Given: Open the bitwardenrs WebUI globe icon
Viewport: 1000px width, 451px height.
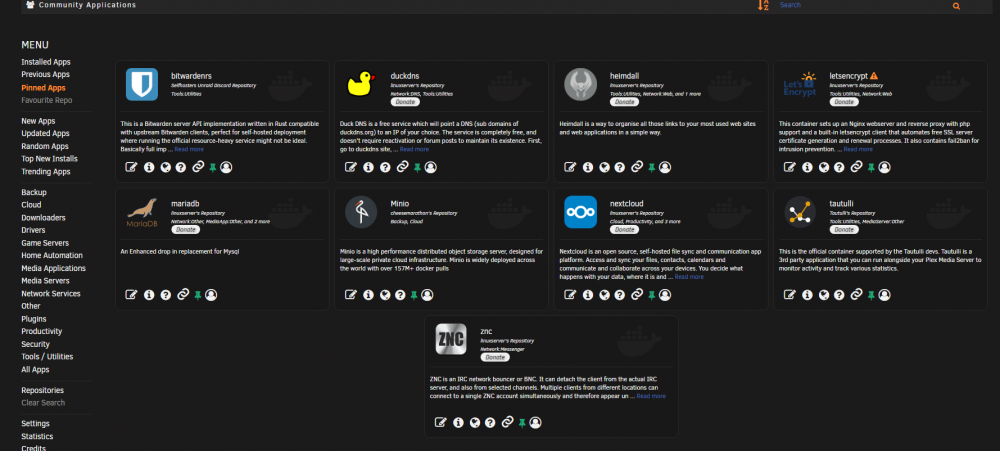Looking at the screenshot, I should tap(166, 167).
